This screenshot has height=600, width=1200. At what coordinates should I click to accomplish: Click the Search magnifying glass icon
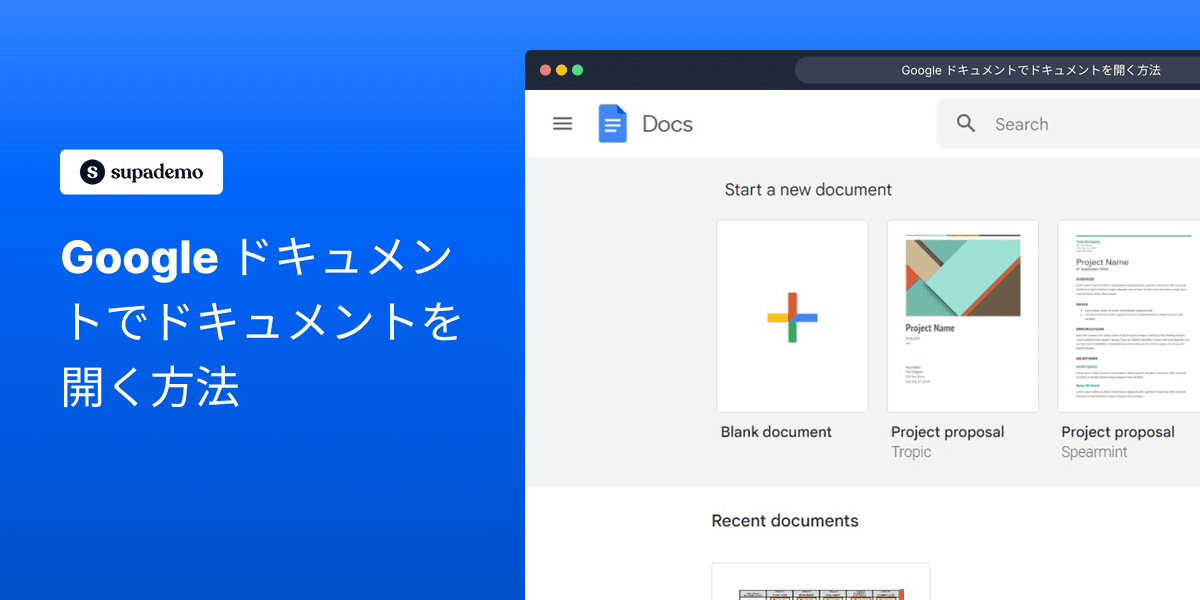[965, 123]
